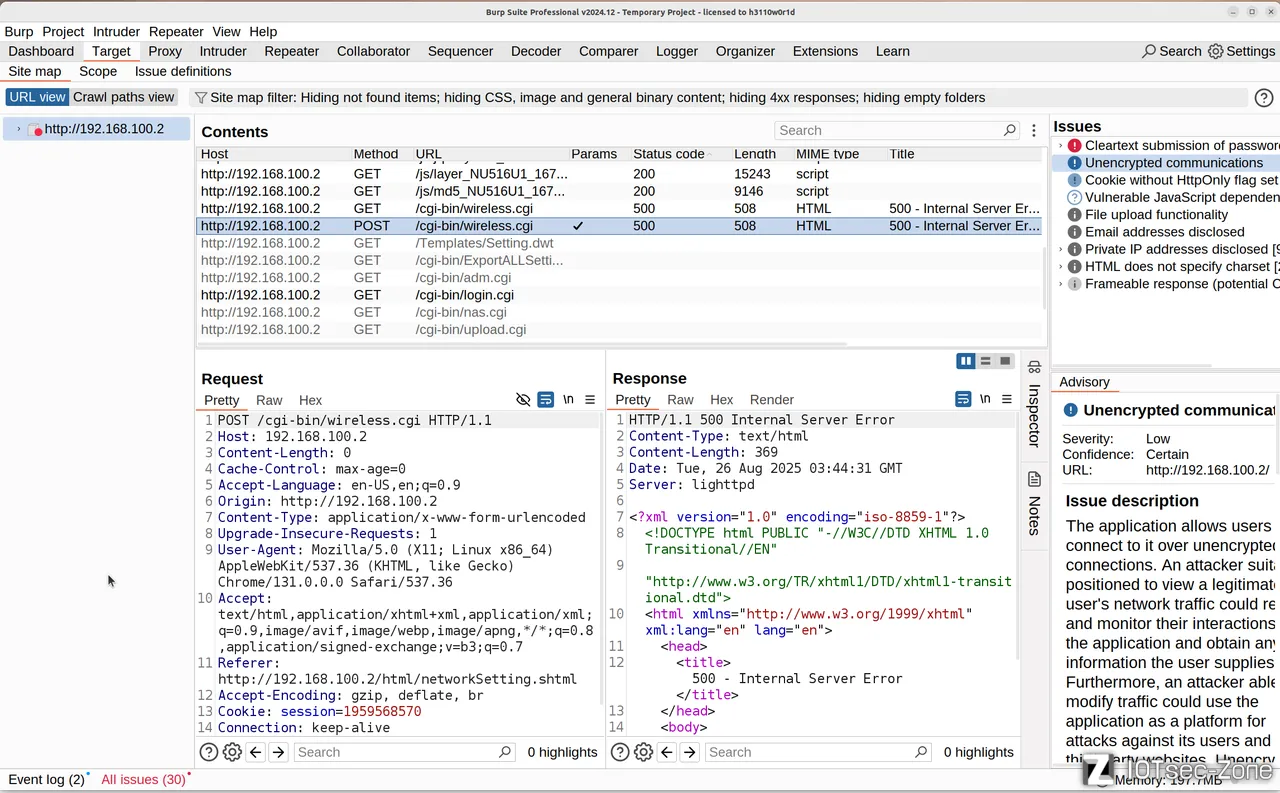Switch Response view to Render tab

pyautogui.click(x=772, y=400)
